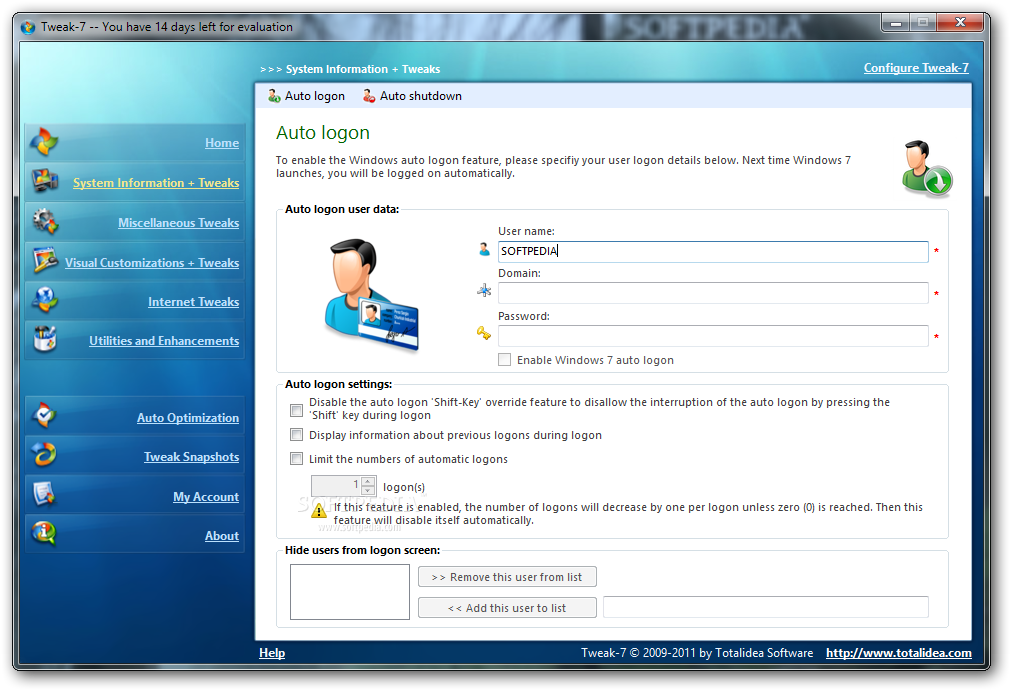Click the Internet Tweaks globe icon

pyautogui.click(x=45, y=300)
